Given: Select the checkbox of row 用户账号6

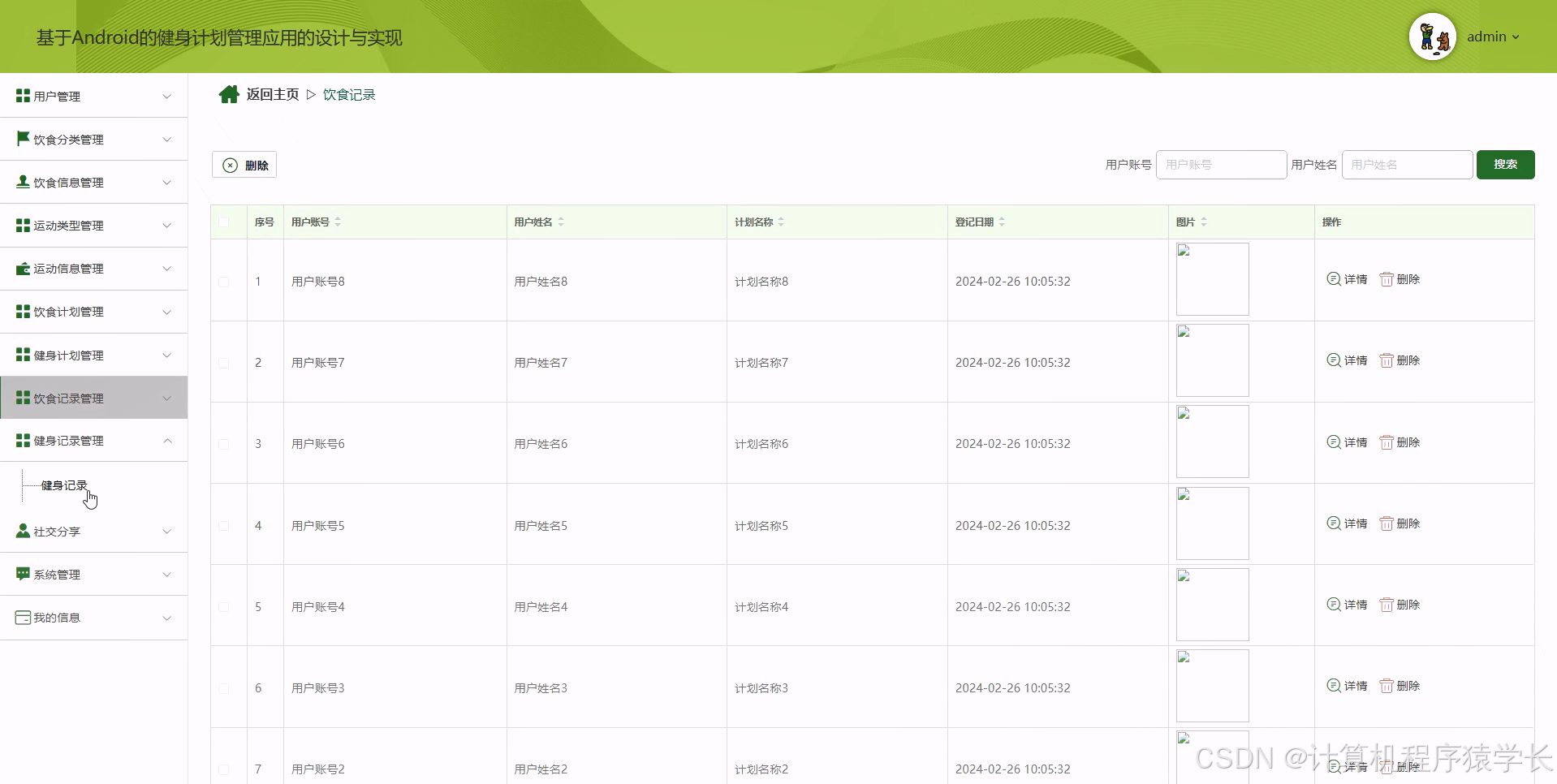Looking at the screenshot, I should coord(224,444).
